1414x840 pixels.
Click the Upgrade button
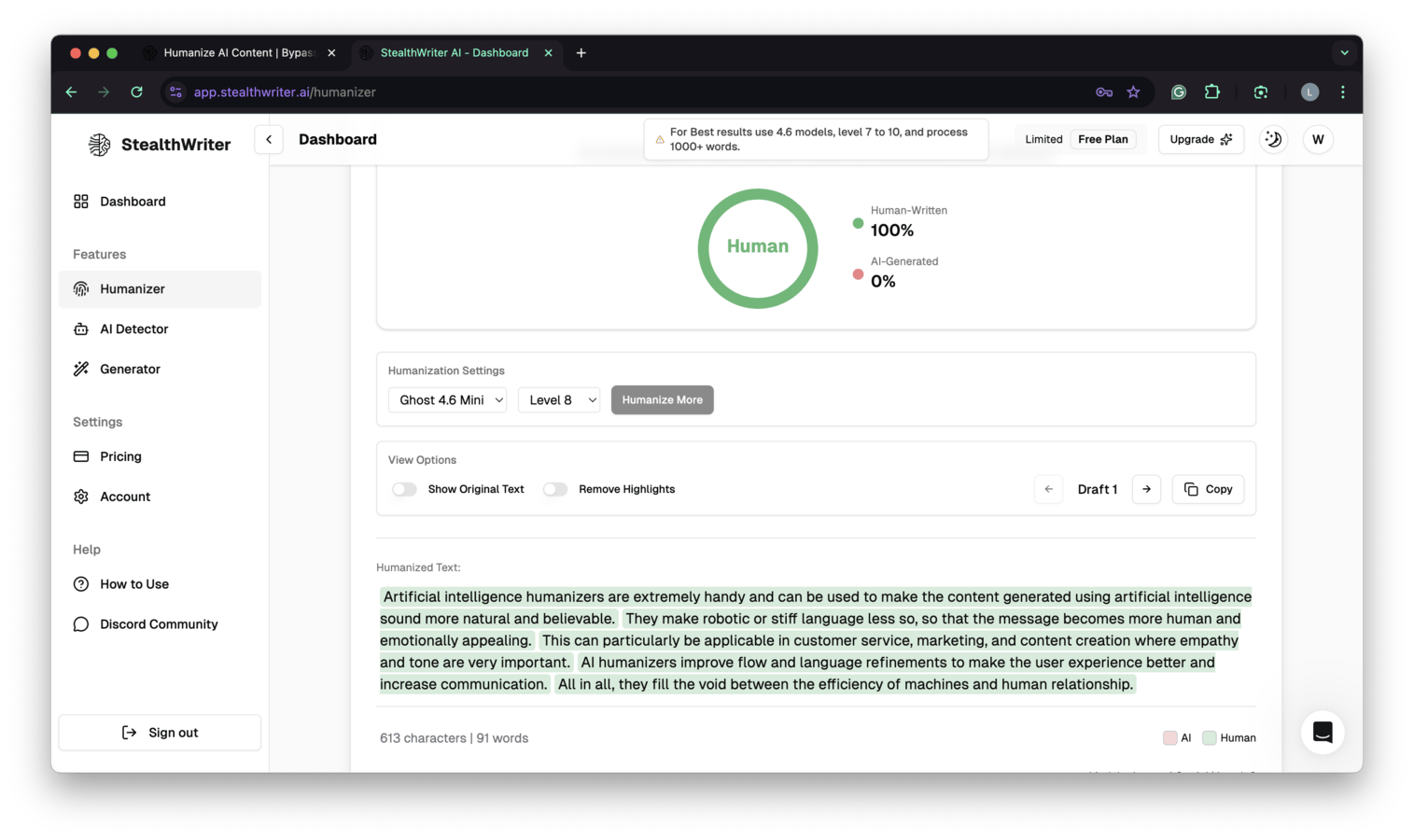(1200, 139)
